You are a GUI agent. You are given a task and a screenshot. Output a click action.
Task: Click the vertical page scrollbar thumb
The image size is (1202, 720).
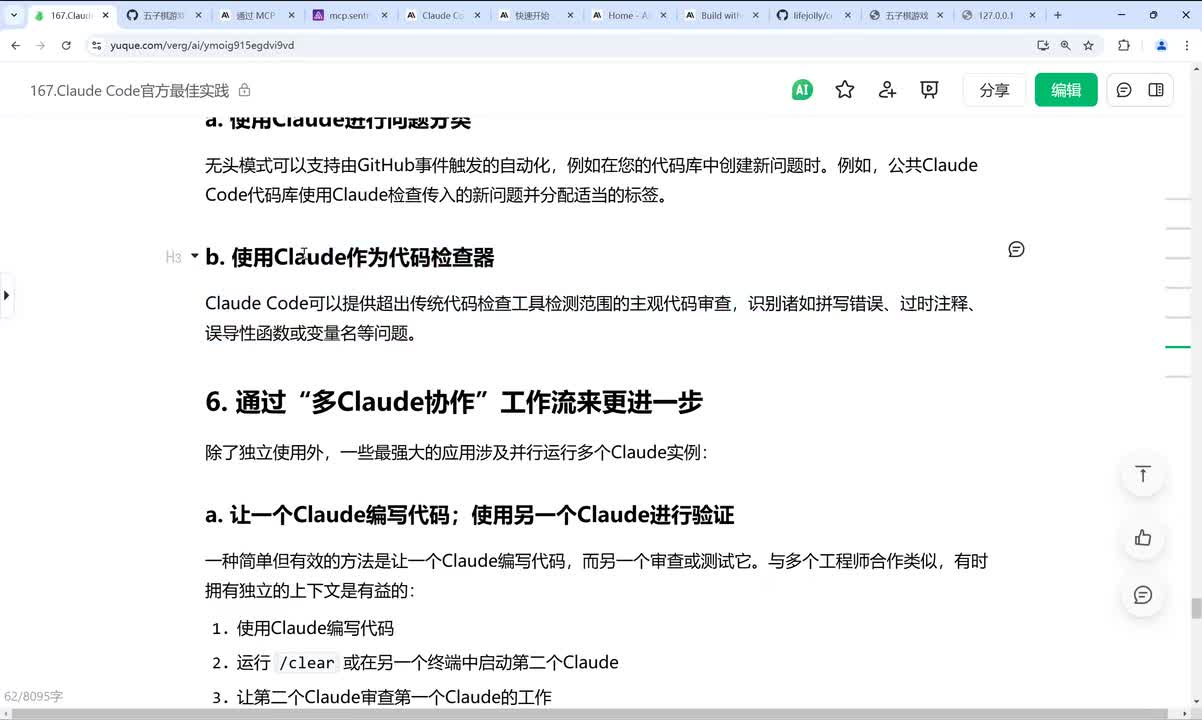(x=1196, y=608)
